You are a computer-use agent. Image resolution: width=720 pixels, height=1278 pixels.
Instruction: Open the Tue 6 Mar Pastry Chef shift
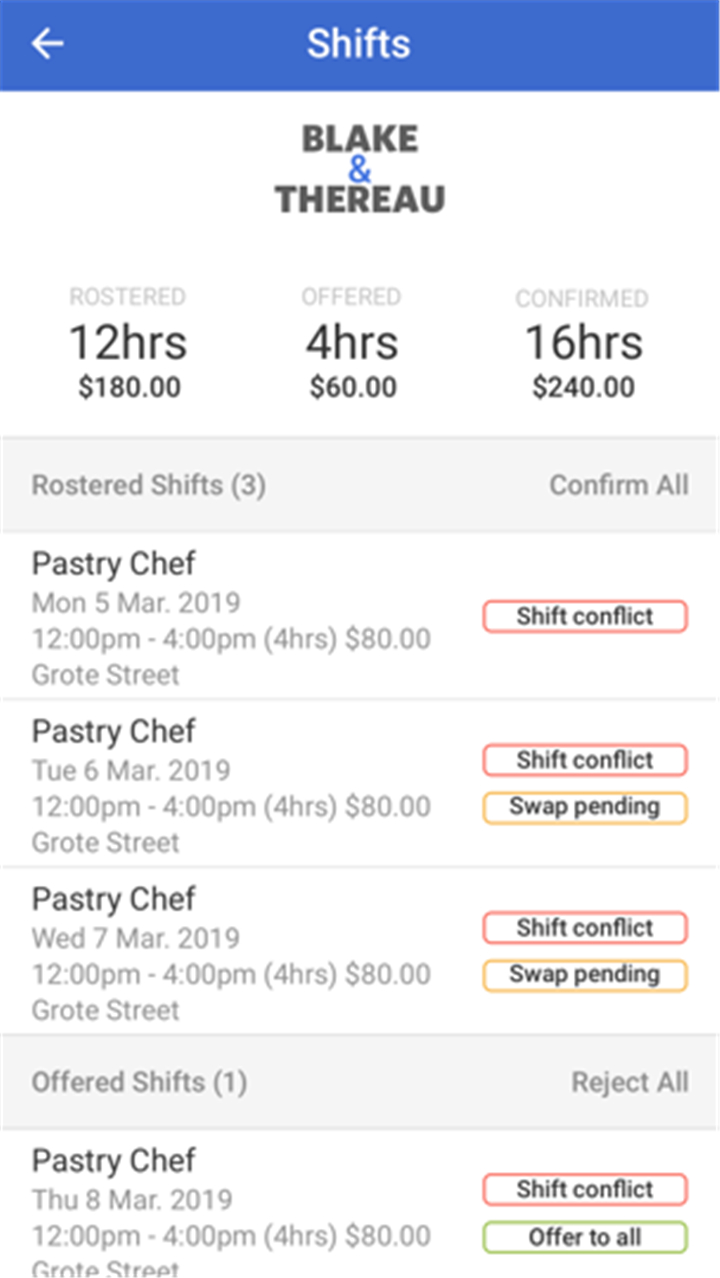[x=360, y=784]
